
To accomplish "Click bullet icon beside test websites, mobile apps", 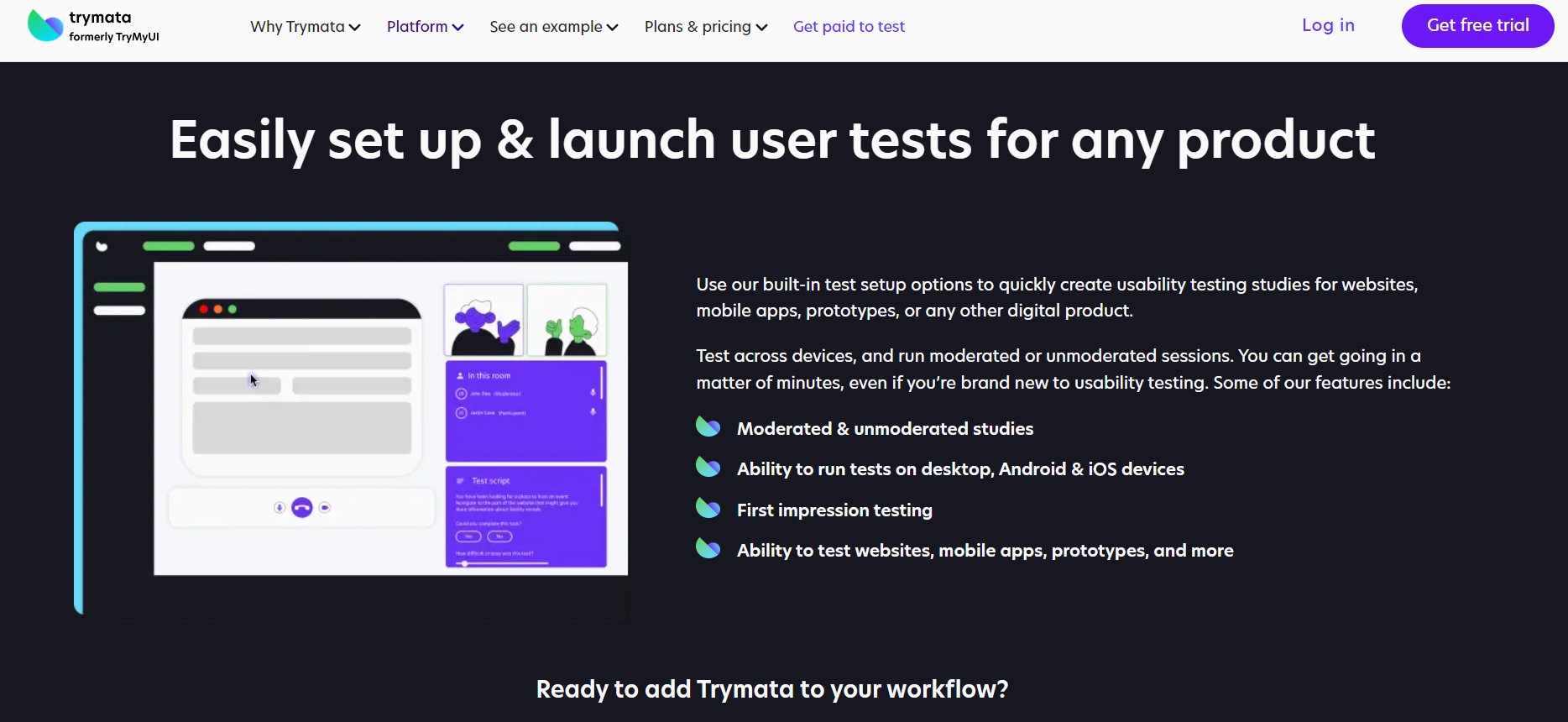I will click(x=708, y=548).
